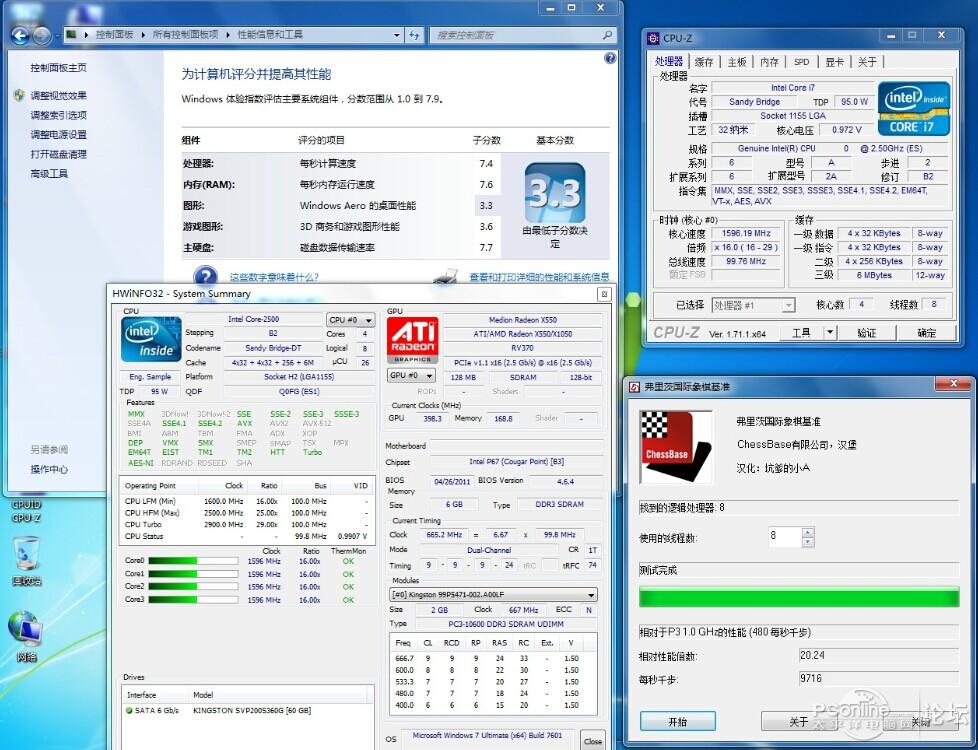978x750 pixels.
Task: Click the green benchmark progress bar
Action: click(799, 597)
